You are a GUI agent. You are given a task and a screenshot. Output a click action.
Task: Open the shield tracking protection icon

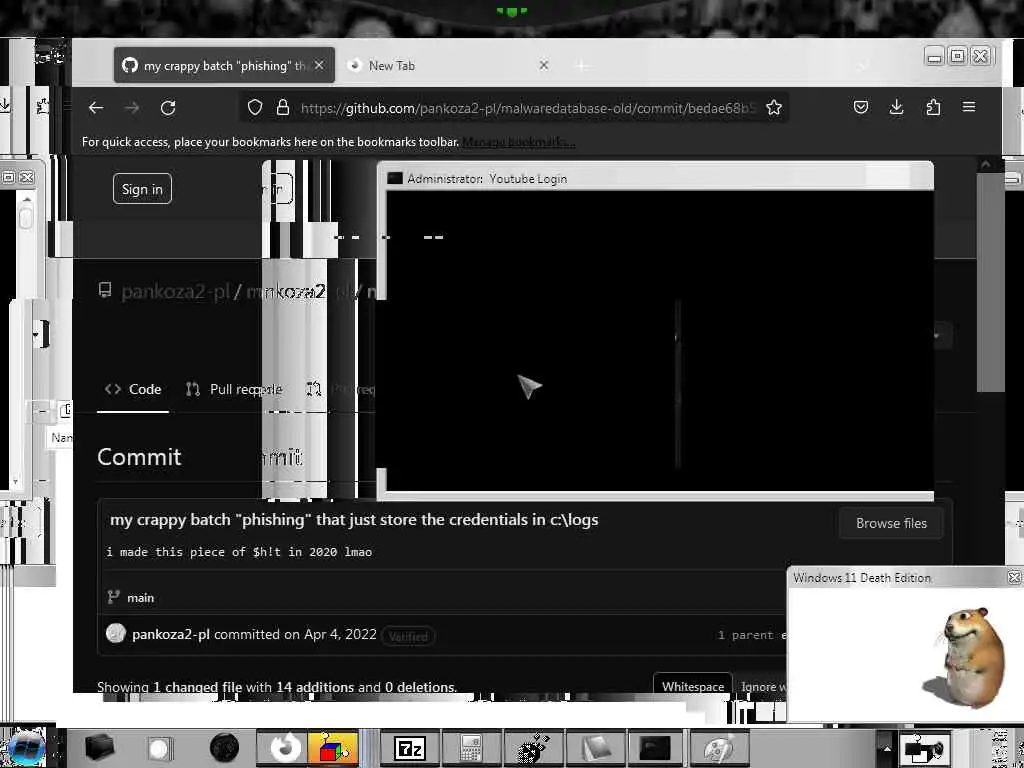tap(255, 107)
